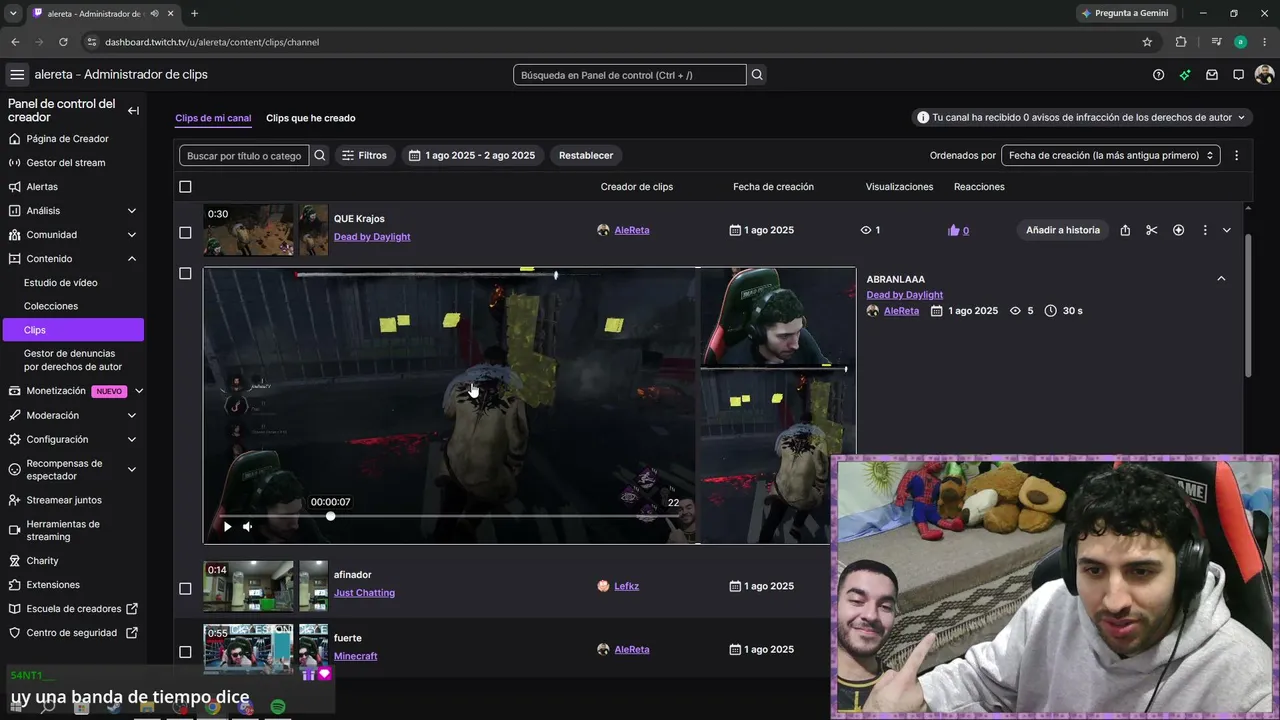Play the ABRANLAAA clip
The width and height of the screenshot is (1280, 720).
[227, 526]
